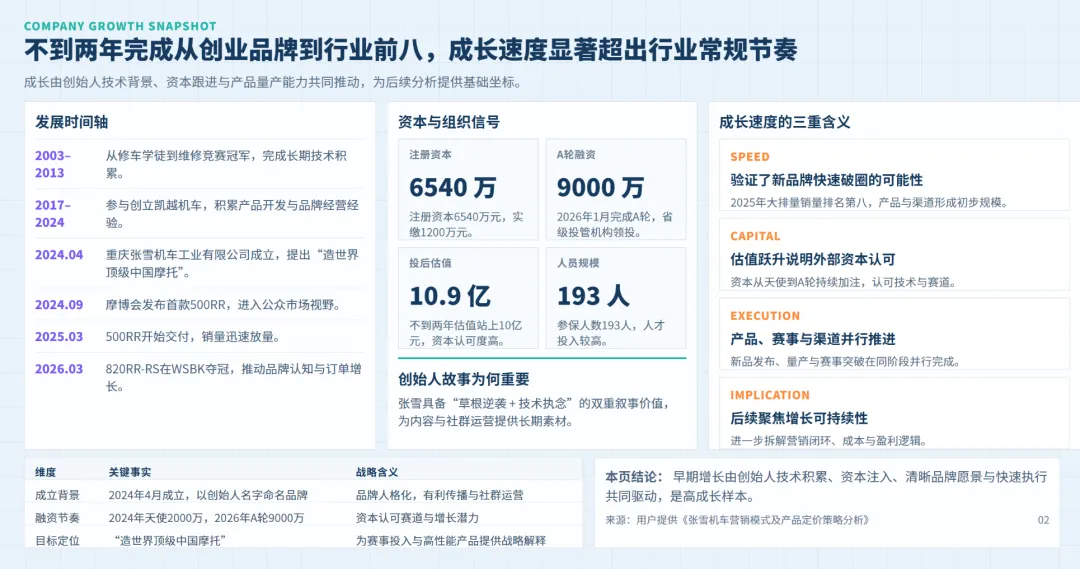This screenshot has height=569, width=1080.
Task: Click the subtitle starting with 成长由创始人技术背景
Action: [273, 82]
